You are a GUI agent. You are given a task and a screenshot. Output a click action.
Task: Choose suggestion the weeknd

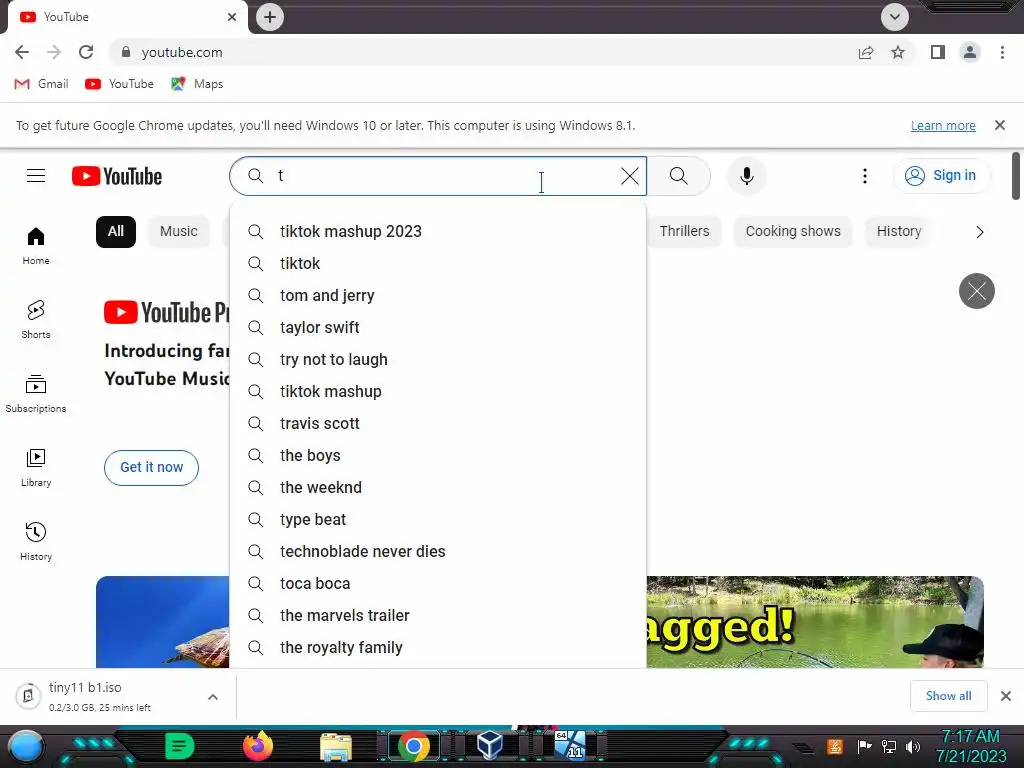pyautogui.click(x=438, y=488)
